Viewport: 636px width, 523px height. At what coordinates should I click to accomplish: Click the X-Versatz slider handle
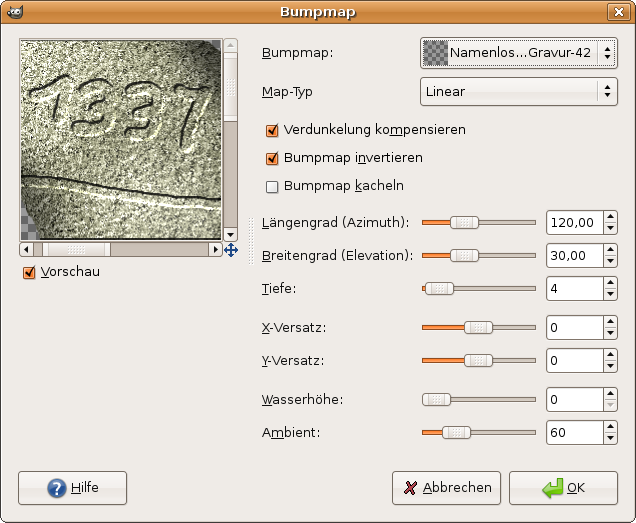[x=478, y=327]
